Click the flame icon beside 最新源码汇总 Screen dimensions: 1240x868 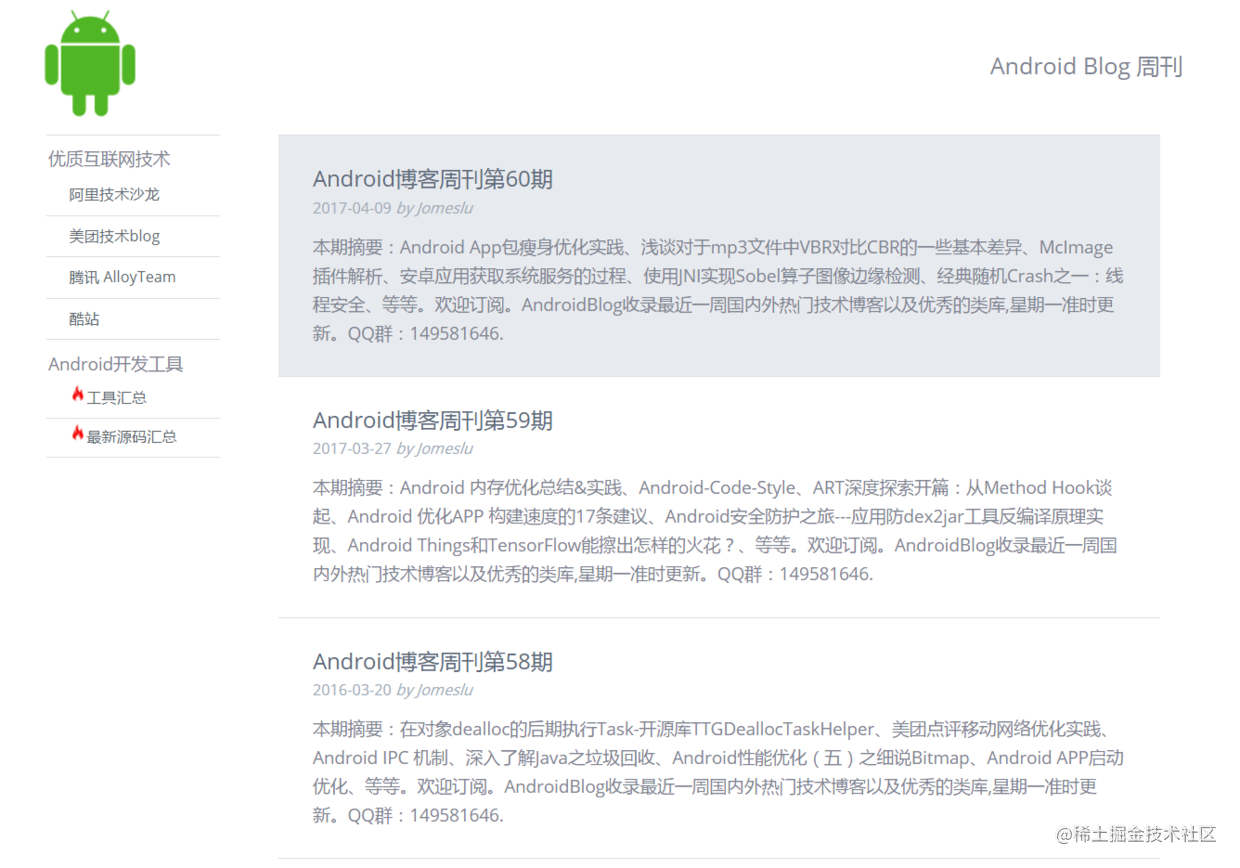pos(77,433)
